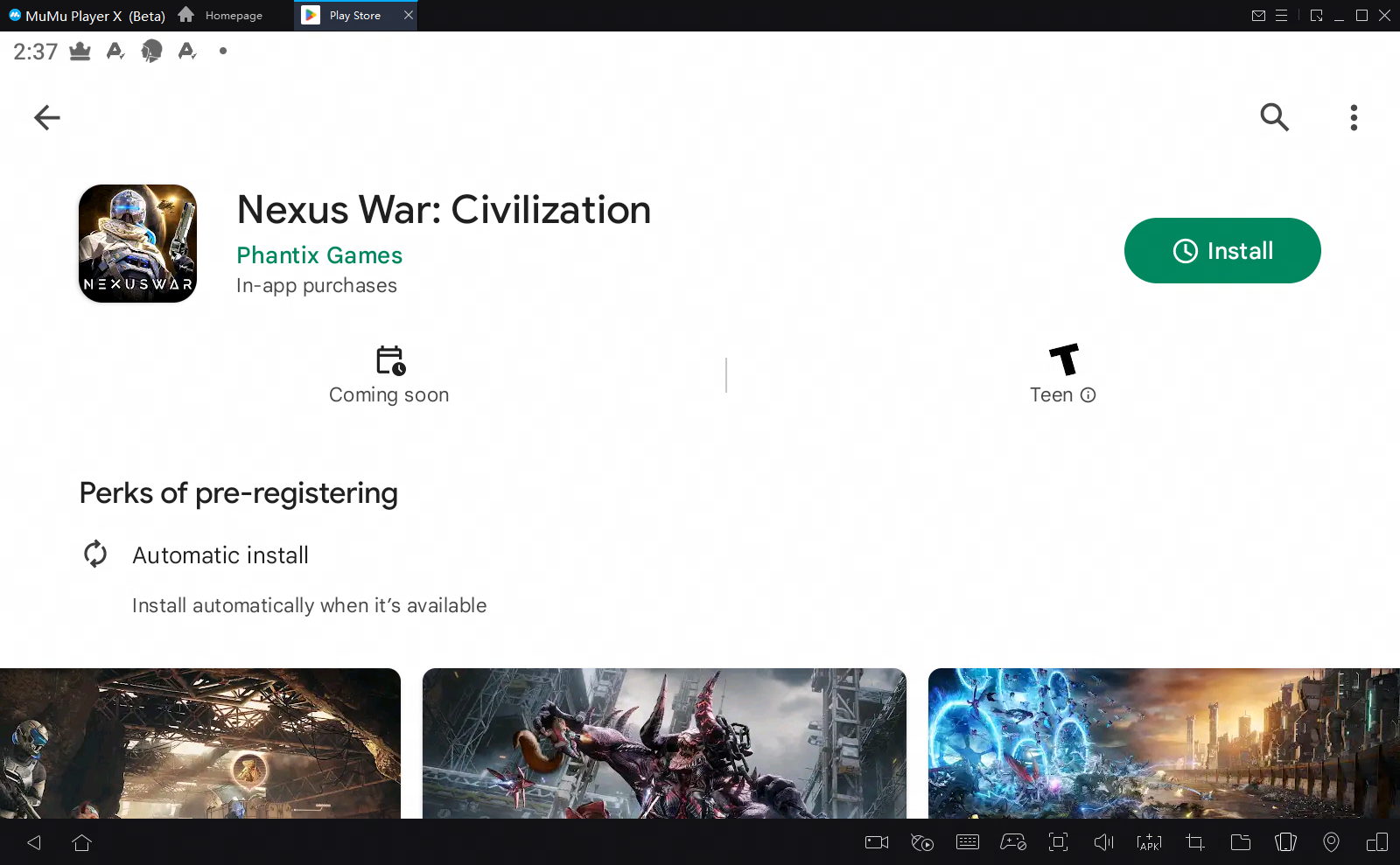Click the Automatic install sync icon
The width and height of the screenshot is (1400, 865).
[x=95, y=554]
